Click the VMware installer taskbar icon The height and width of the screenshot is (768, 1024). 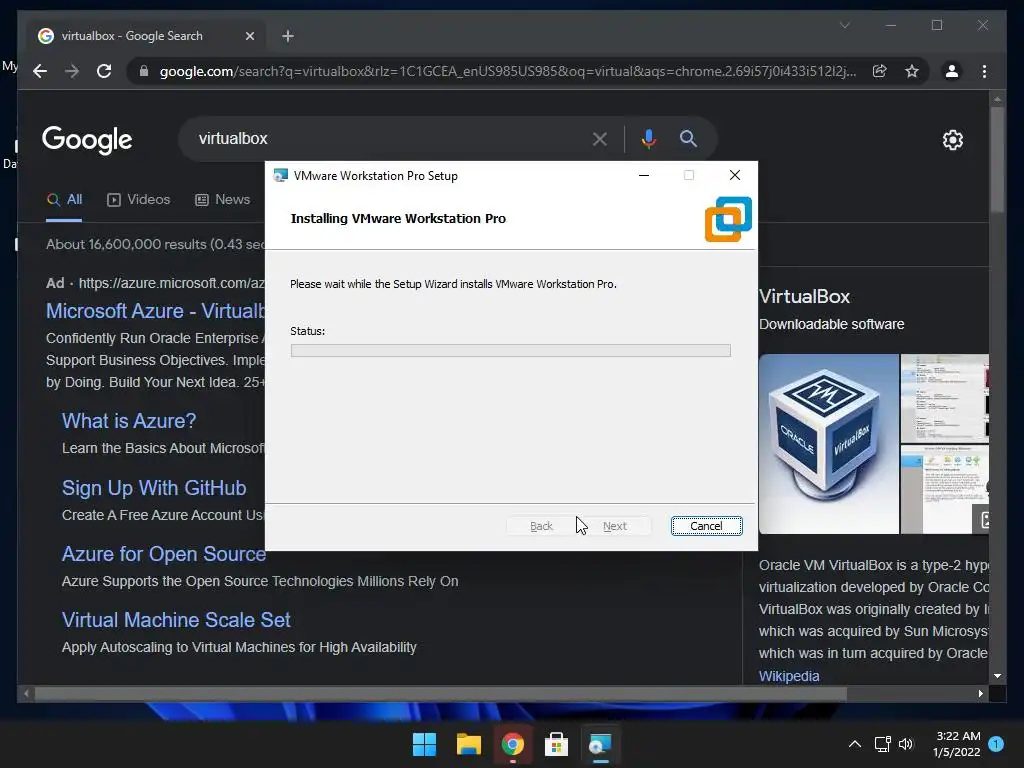coord(600,744)
